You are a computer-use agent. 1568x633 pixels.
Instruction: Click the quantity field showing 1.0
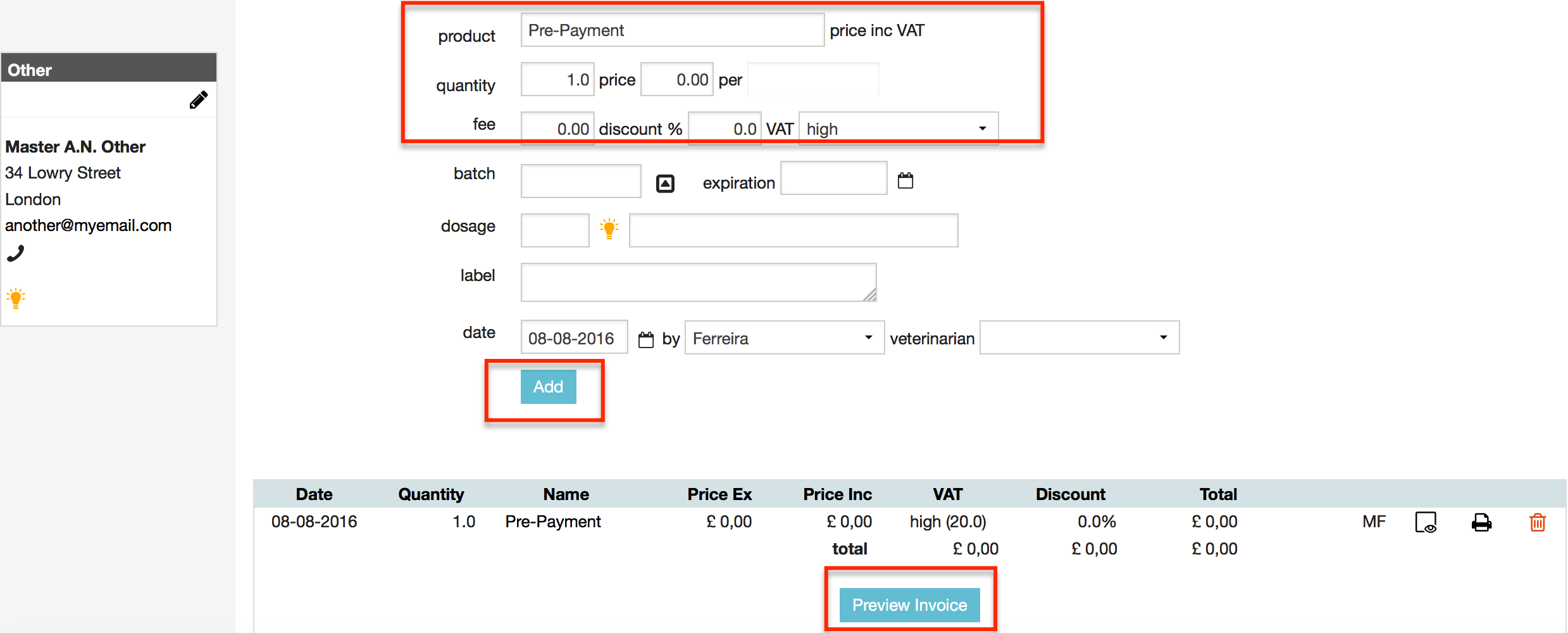pos(556,78)
